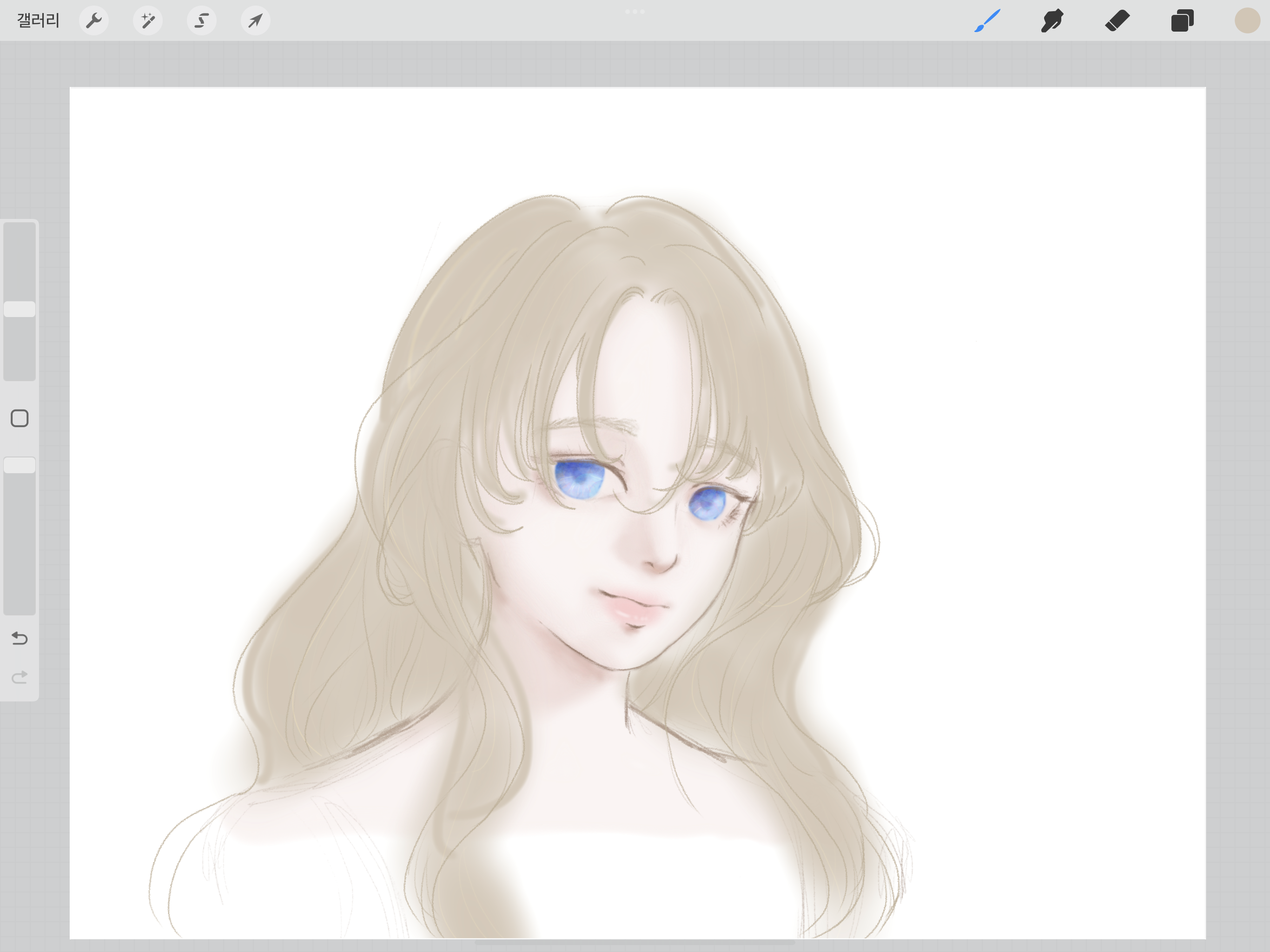Open the active color swatch
This screenshot has width=1270, height=952.
(x=1247, y=20)
